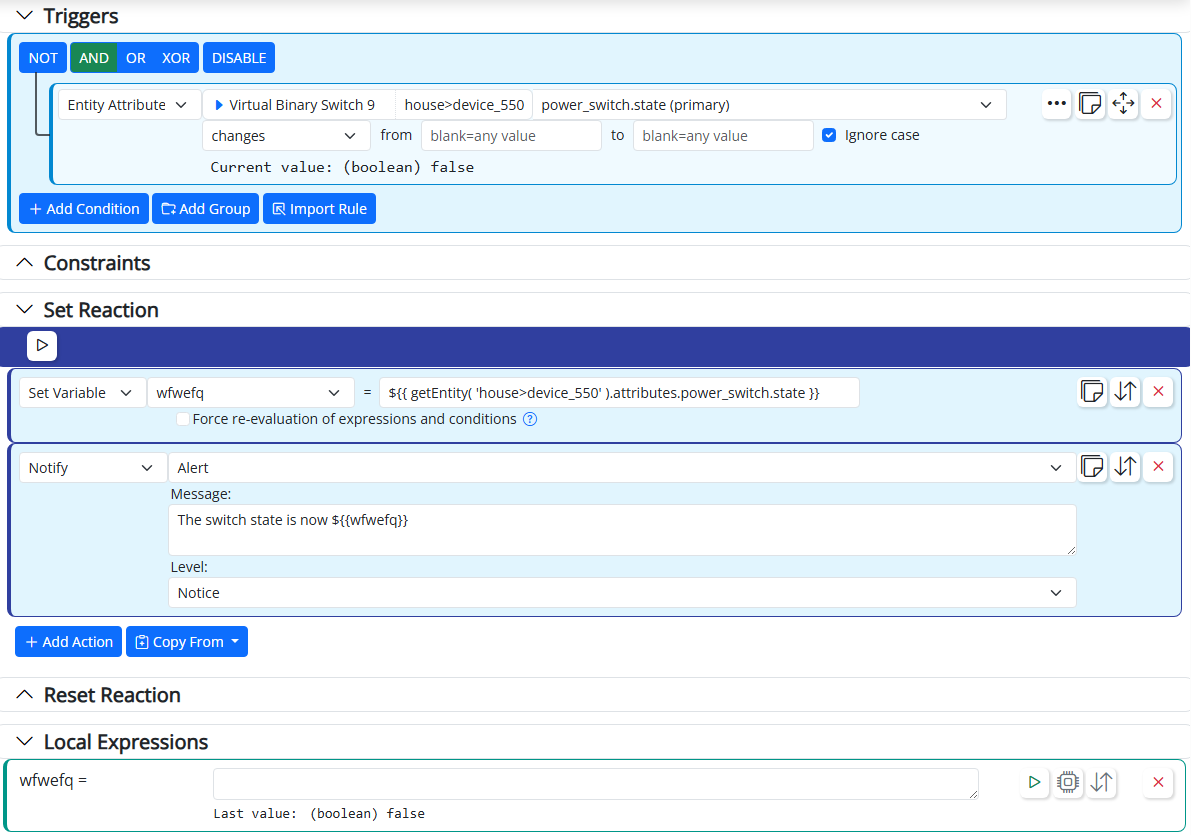The image size is (1191, 835).
Task: Open help for force re-evaluation option
Action: pos(530,419)
